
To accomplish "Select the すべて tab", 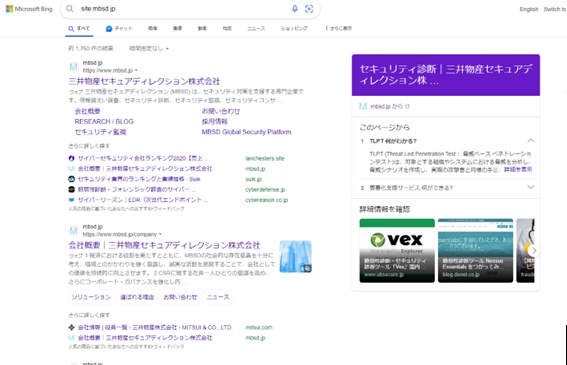I will (79, 28).
